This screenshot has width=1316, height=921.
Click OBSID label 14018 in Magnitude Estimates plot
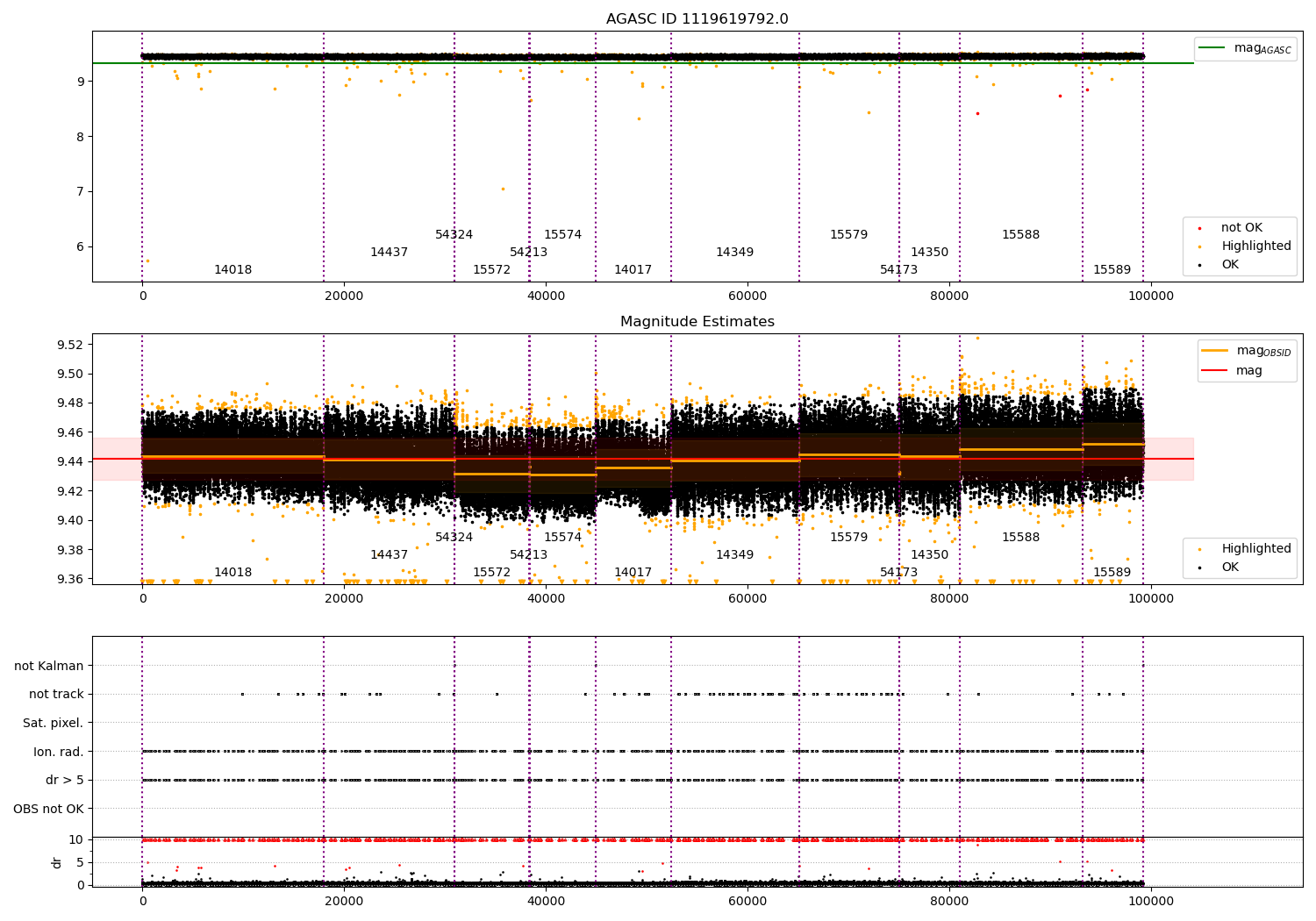(x=232, y=573)
